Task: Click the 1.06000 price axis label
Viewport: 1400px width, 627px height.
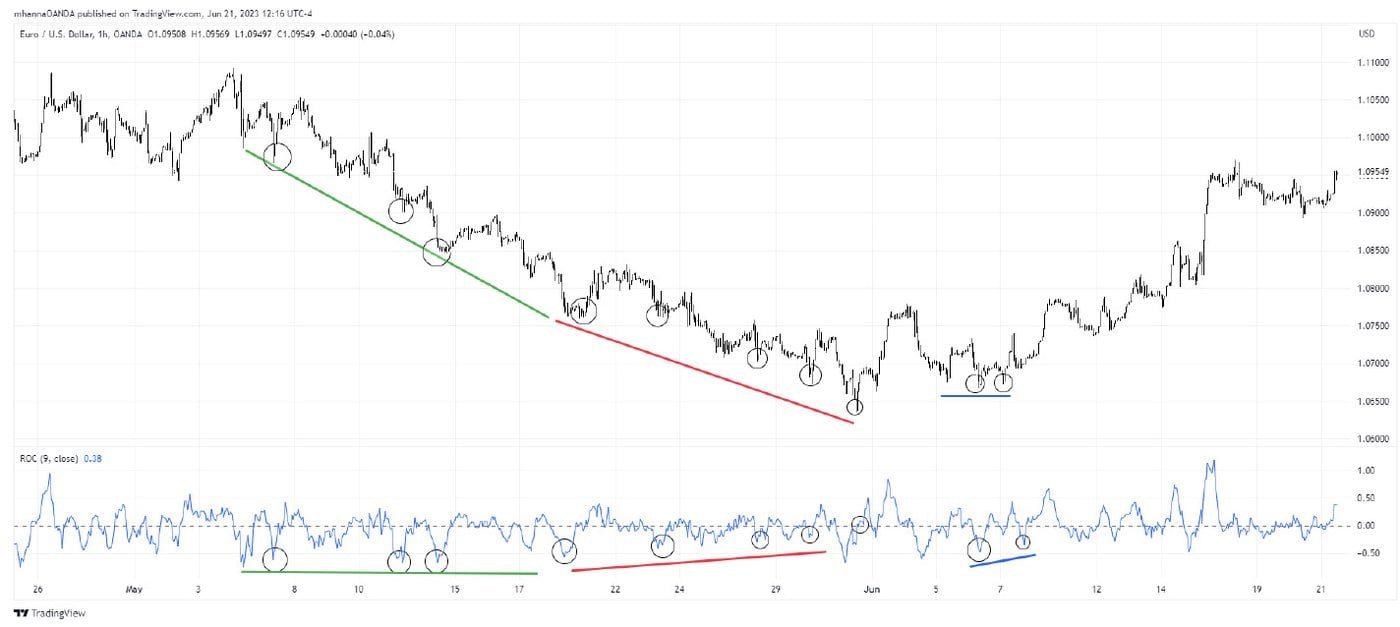Action: coord(1371,439)
